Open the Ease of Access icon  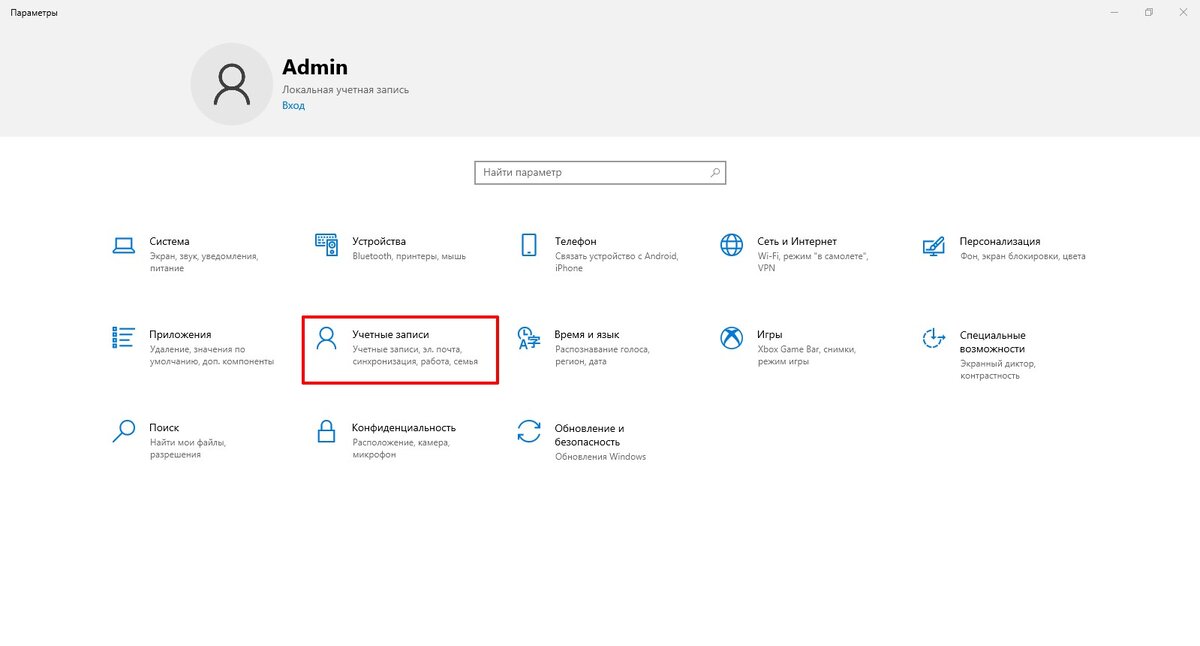(933, 338)
